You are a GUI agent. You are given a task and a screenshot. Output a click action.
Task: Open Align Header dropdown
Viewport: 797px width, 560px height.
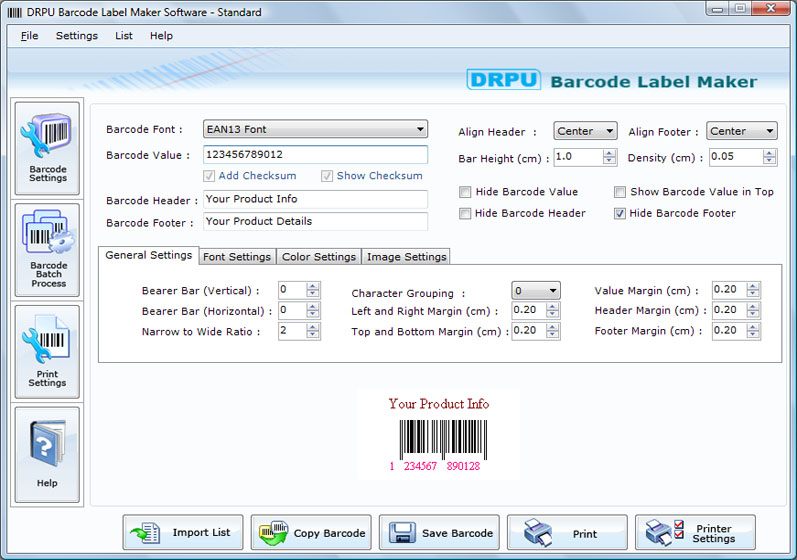(x=585, y=131)
